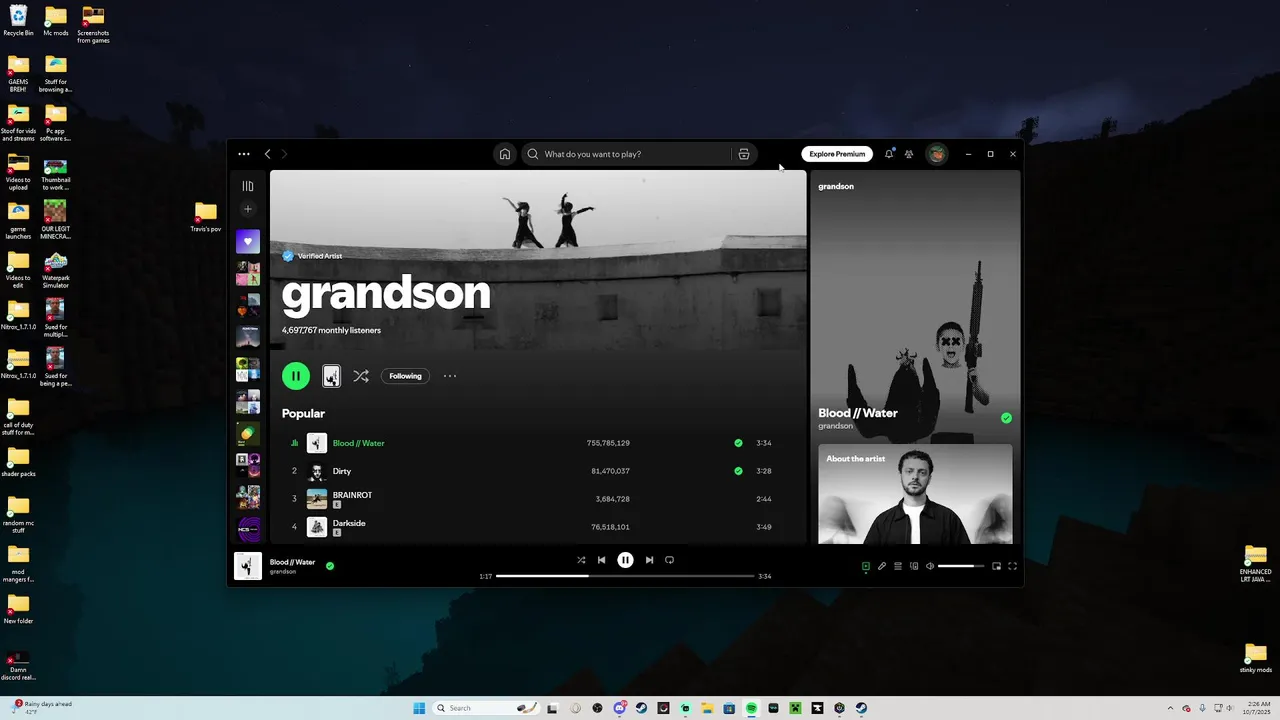The height and width of the screenshot is (720, 1280).
Task: Toggle saved checkmark in Now Playing panel
Action: 1006,418
